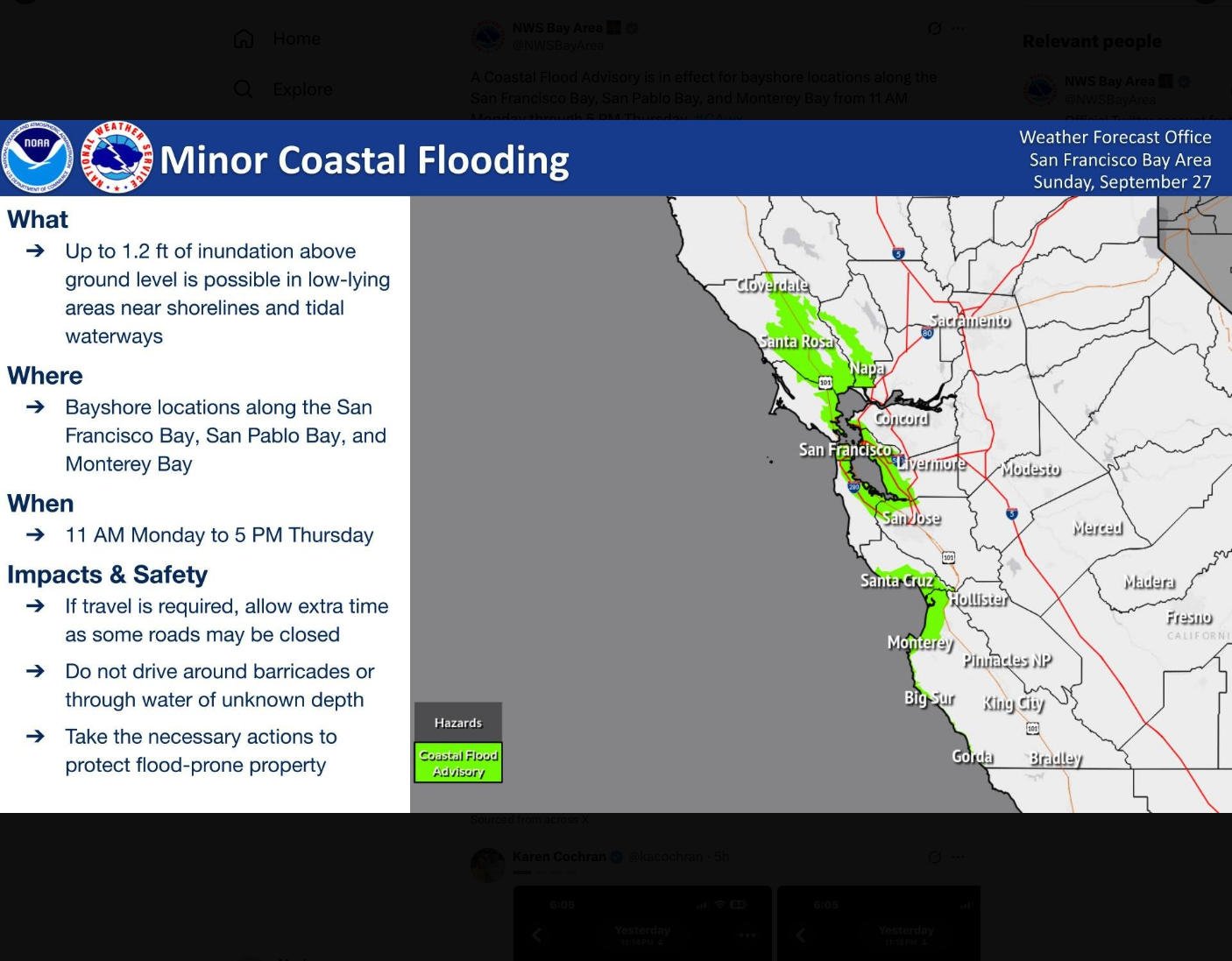1232x961 pixels.
Task: Click Karen Cochran's verified badge
Action: (616, 857)
